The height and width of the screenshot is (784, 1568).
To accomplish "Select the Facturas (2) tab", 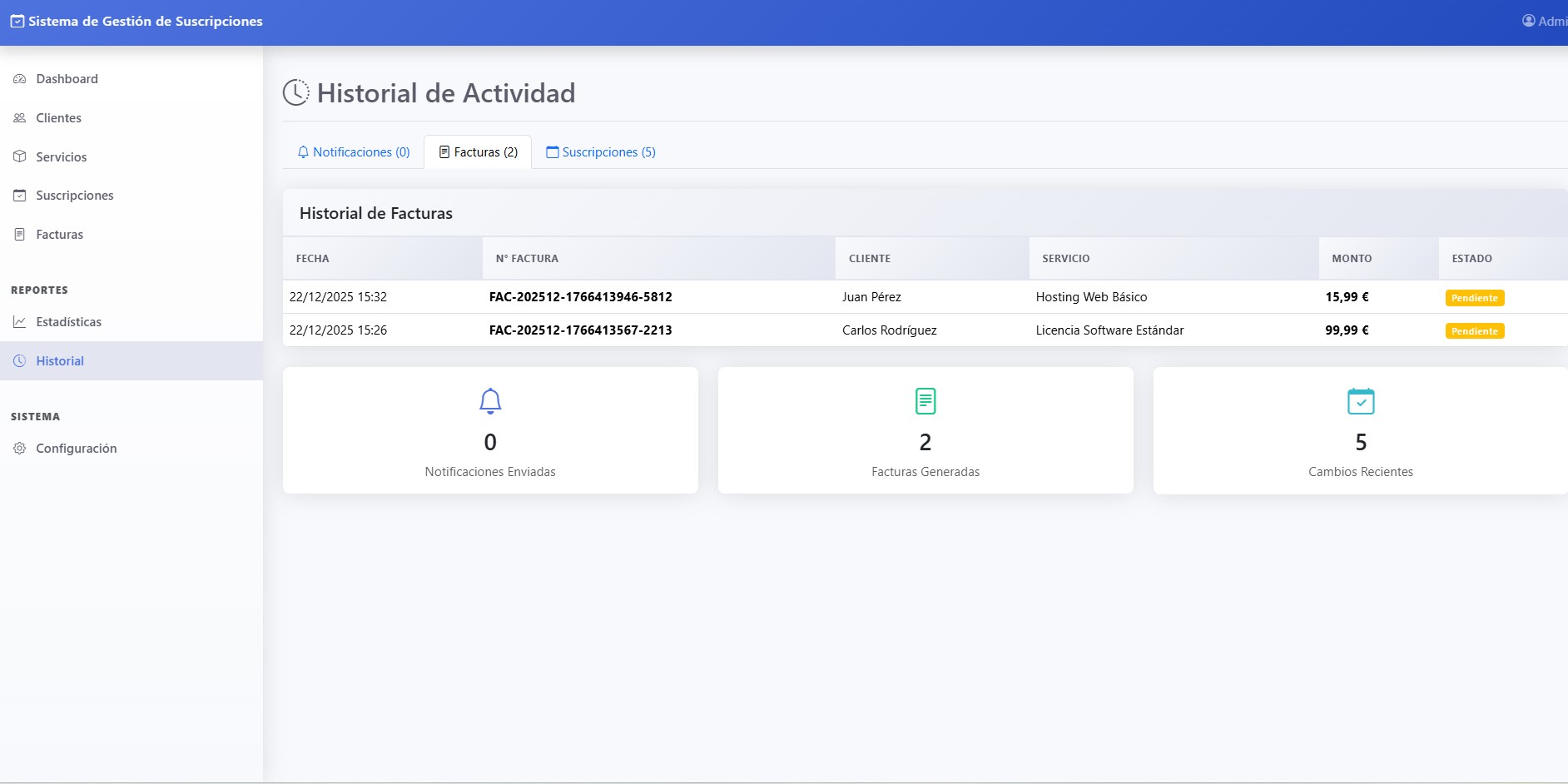I will pos(478,151).
